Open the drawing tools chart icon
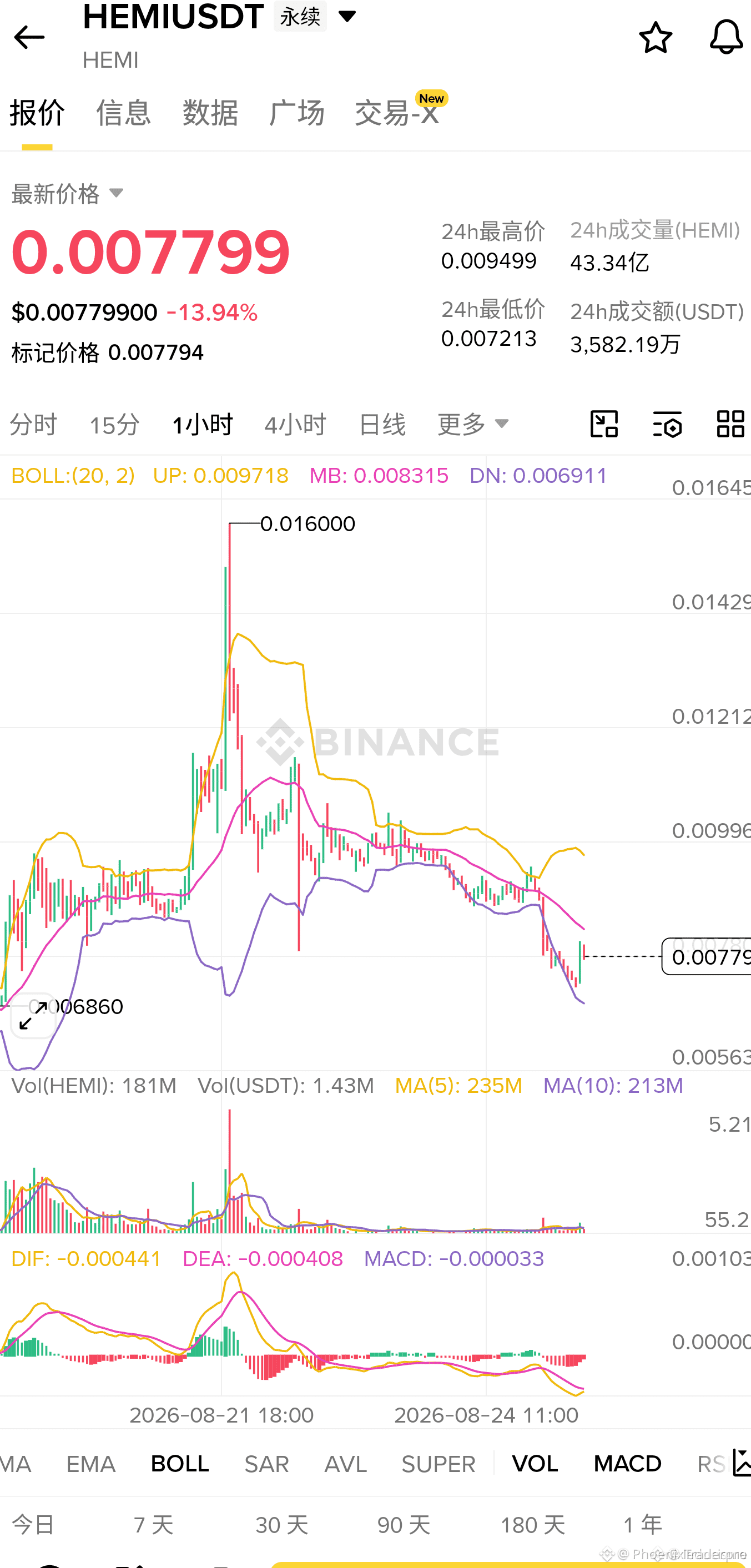Image resolution: width=751 pixels, height=1568 pixels. 604,423
